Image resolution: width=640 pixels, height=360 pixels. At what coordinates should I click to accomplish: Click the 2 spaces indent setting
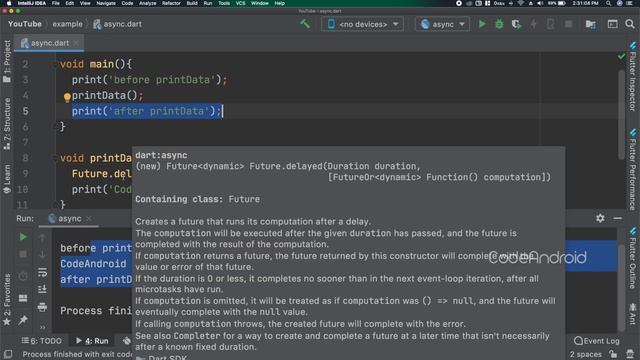[x=586, y=354]
